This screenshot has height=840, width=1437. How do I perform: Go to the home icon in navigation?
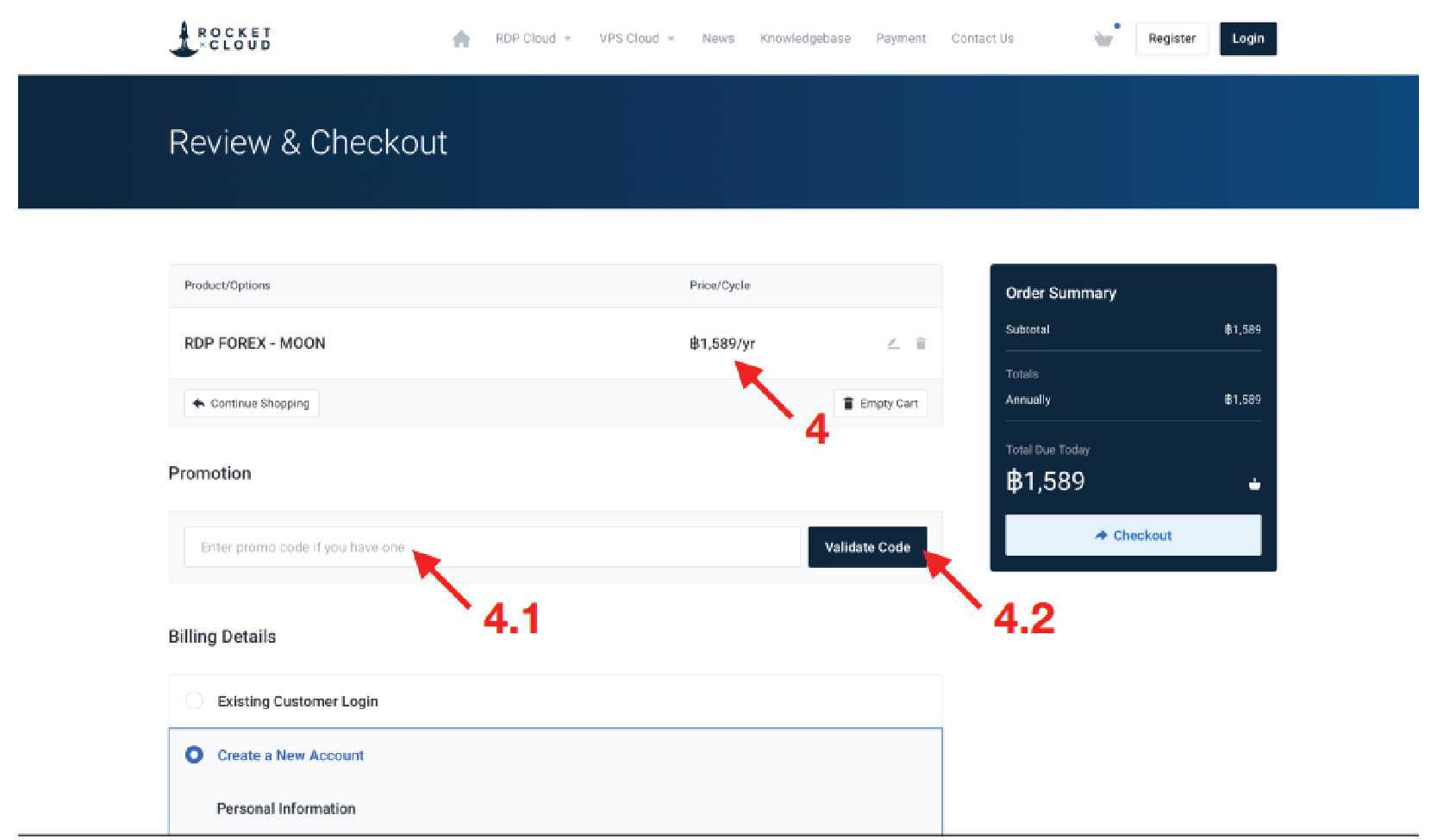pyautogui.click(x=461, y=39)
